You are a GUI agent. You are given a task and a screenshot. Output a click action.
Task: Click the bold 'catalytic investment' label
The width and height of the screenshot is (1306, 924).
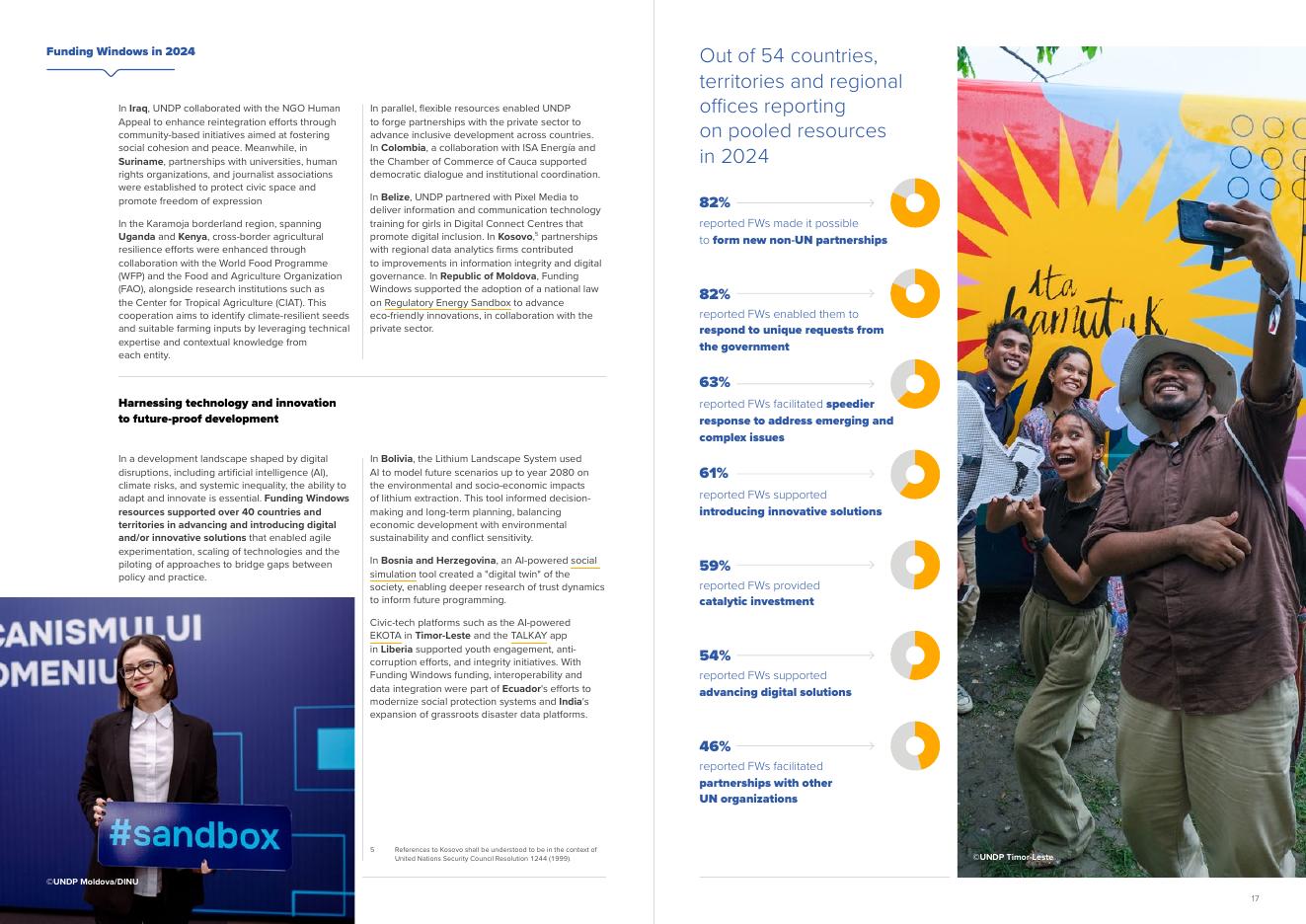(756, 601)
